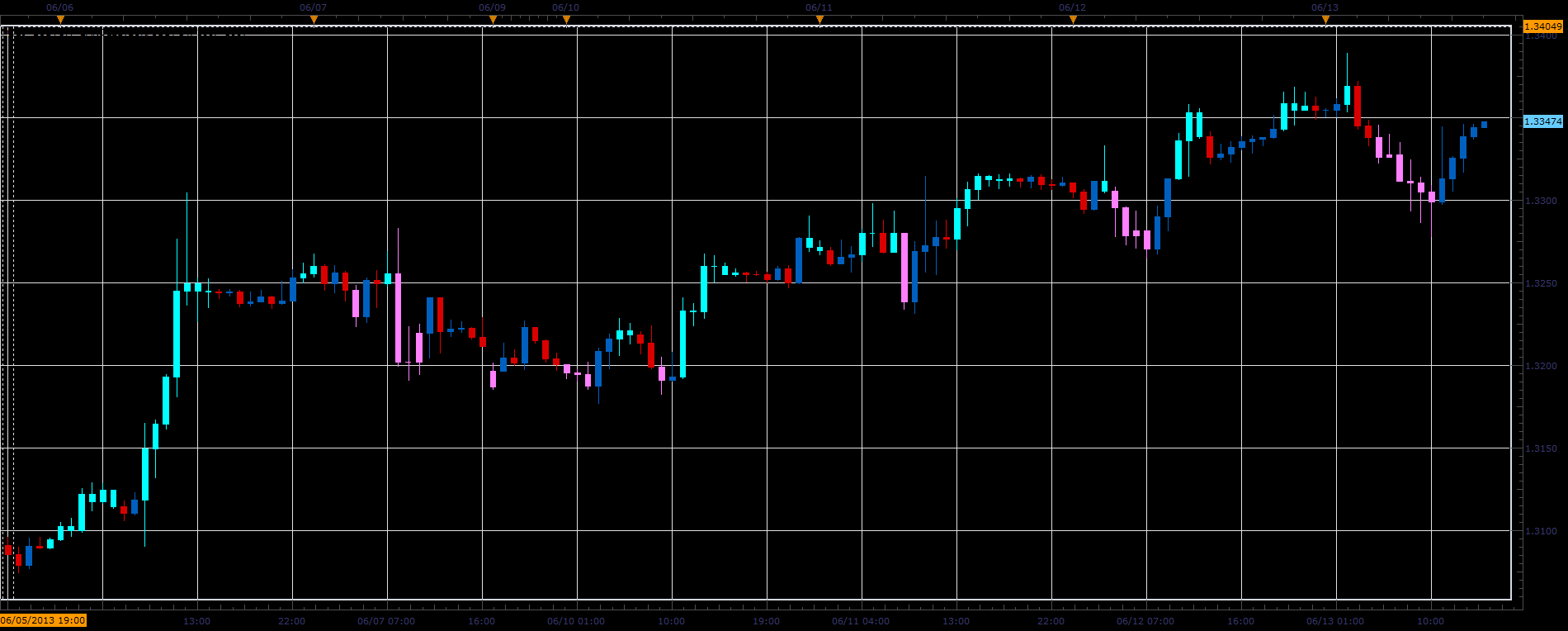1568x631 pixels.
Task: Click the blue 1.33474 current price tag
Action: click(1542, 121)
